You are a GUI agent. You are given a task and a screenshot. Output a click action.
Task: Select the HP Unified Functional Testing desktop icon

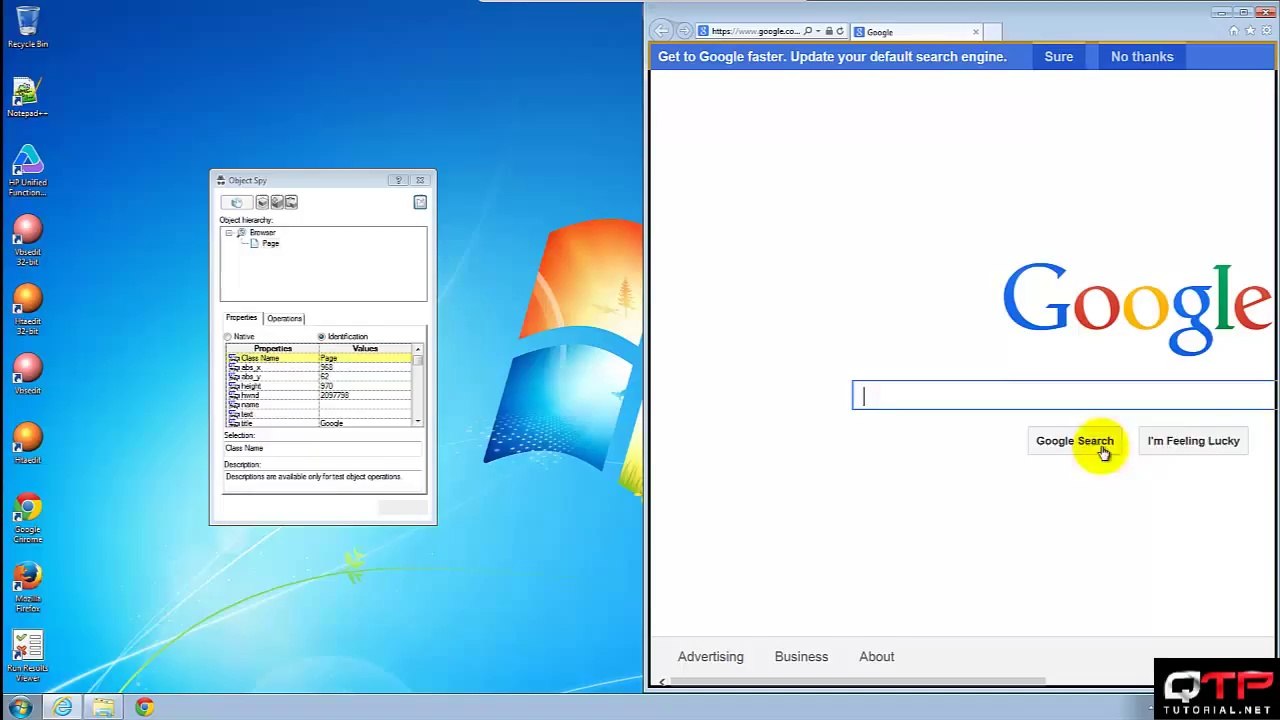(28, 171)
